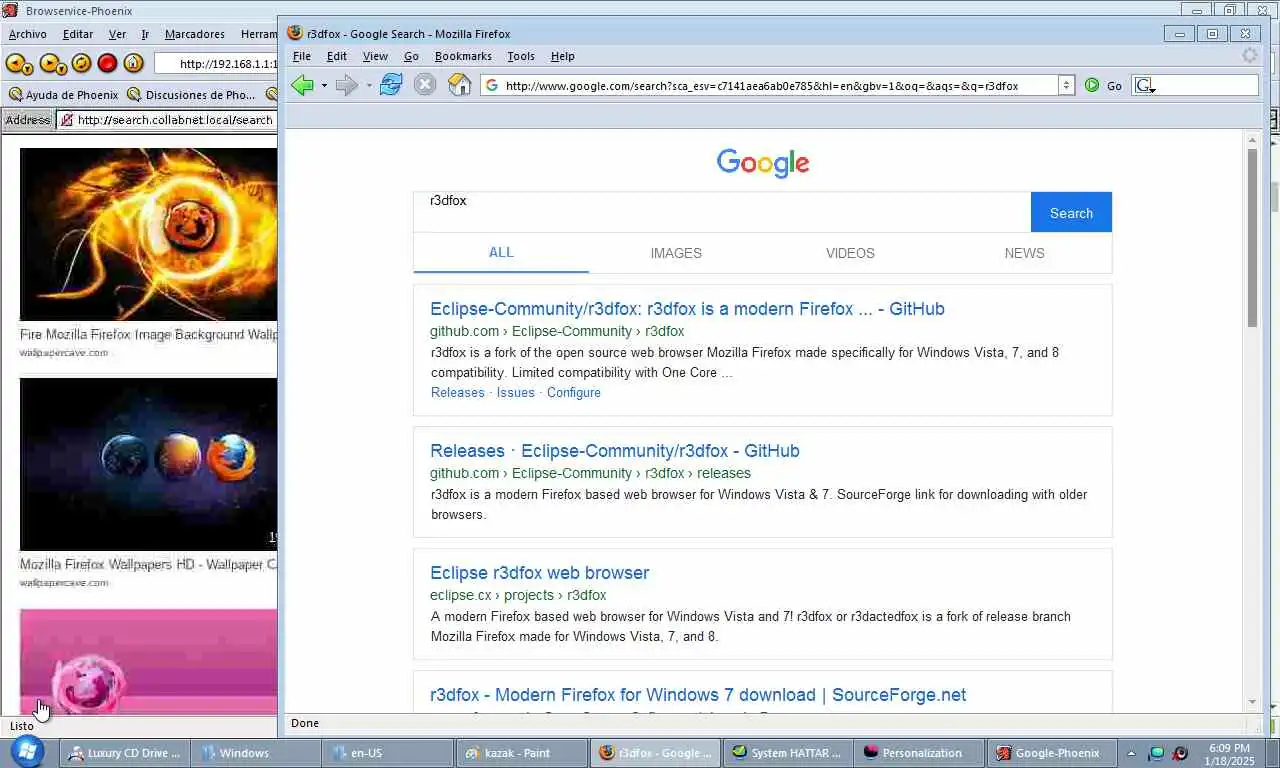Open the Configure sub-link under first result

(x=574, y=393)
